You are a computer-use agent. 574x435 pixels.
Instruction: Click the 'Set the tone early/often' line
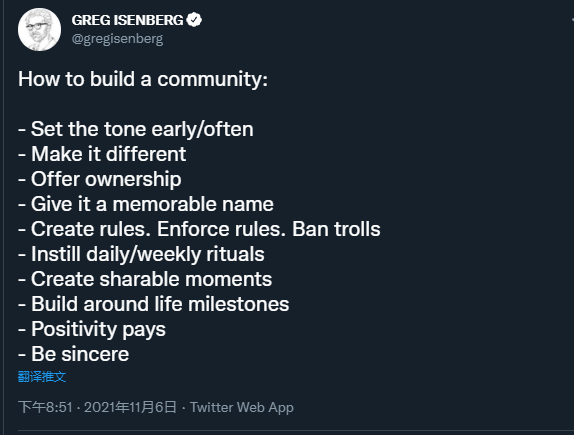[136, 129]
